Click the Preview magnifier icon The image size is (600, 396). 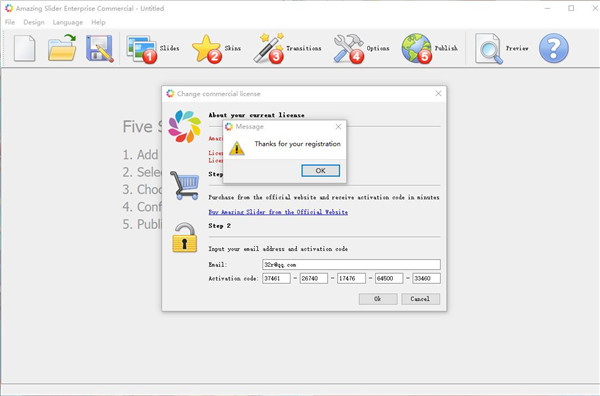click(x=489, y=49)
